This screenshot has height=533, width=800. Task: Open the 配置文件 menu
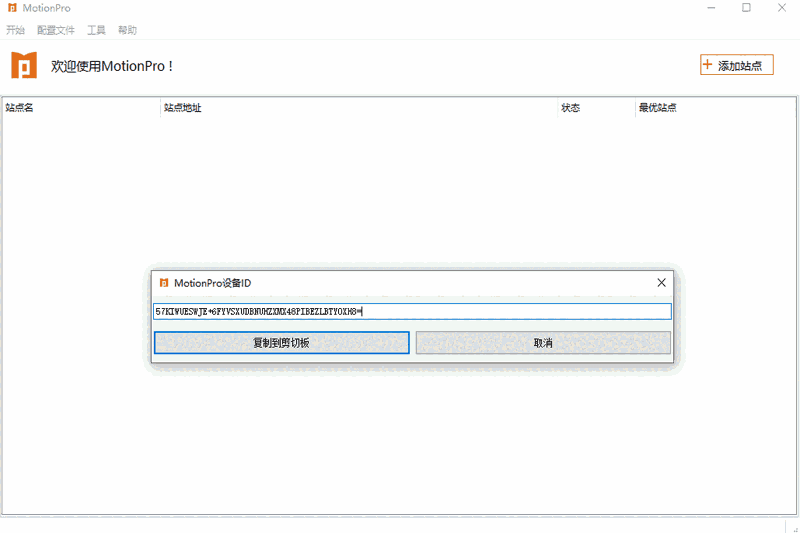[56, 30]
